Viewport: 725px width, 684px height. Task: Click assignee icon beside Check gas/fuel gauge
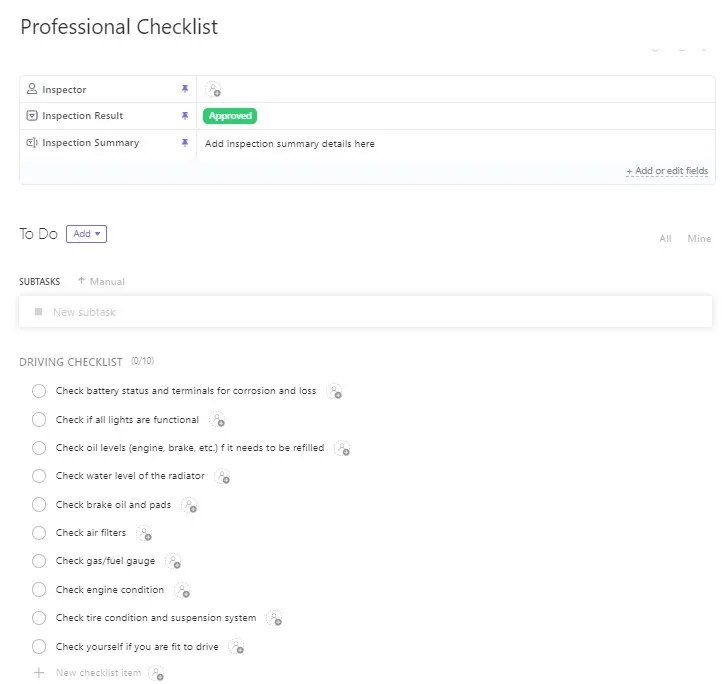pos(173,561)
